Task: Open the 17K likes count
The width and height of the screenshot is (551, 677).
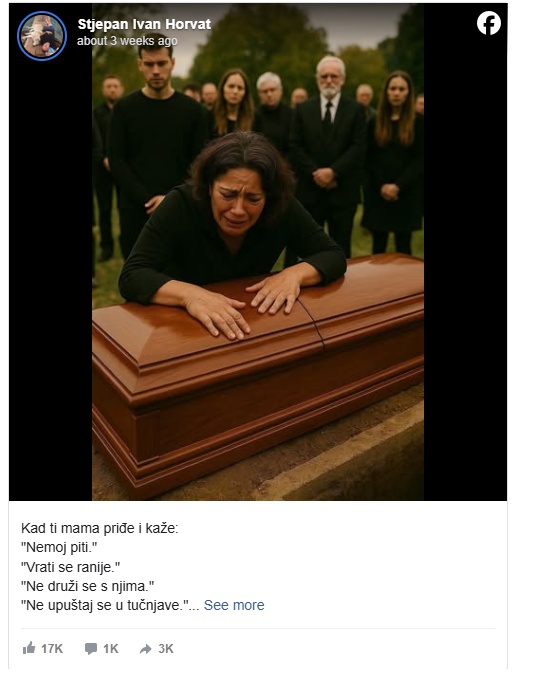Action: (52, 649)
